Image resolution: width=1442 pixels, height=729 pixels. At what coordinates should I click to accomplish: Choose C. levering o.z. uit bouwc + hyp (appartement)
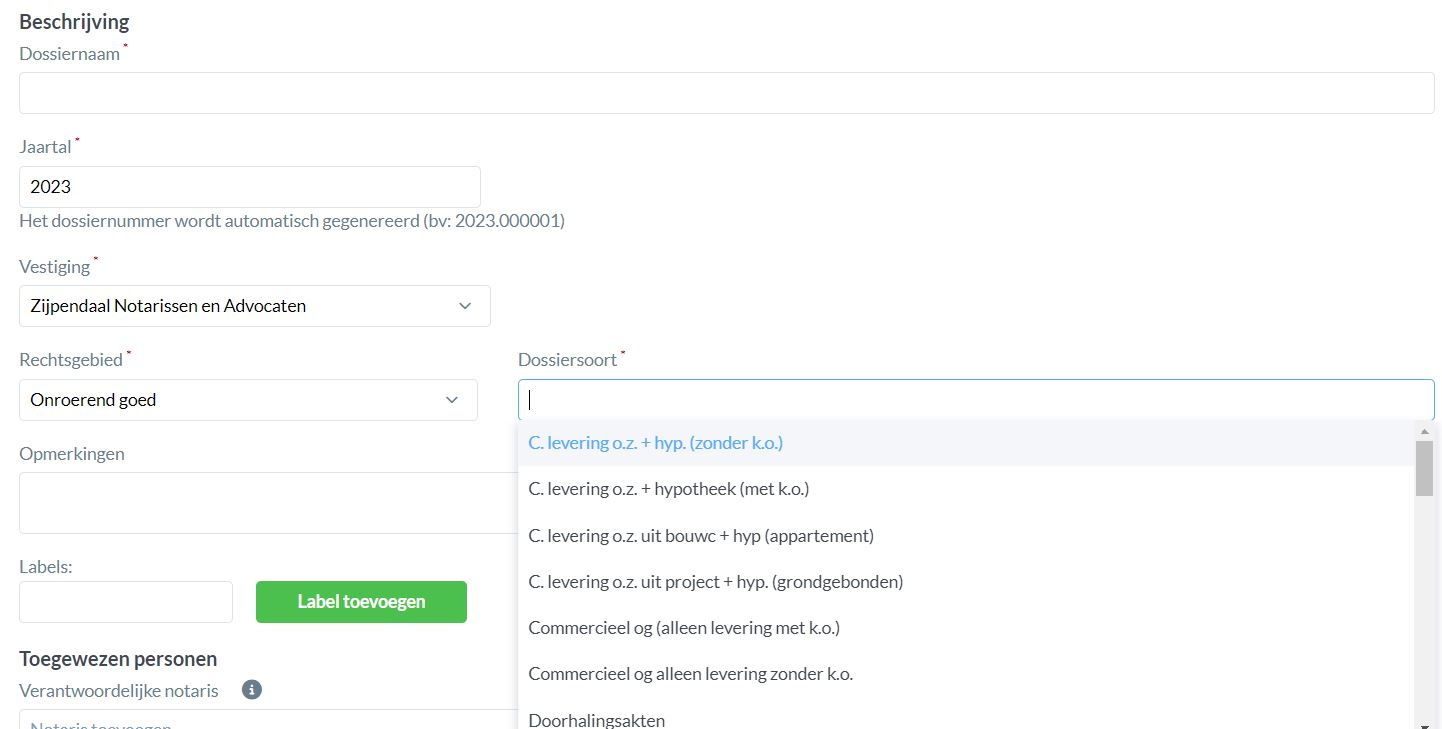pyautogui.click(x=700, y=536)
